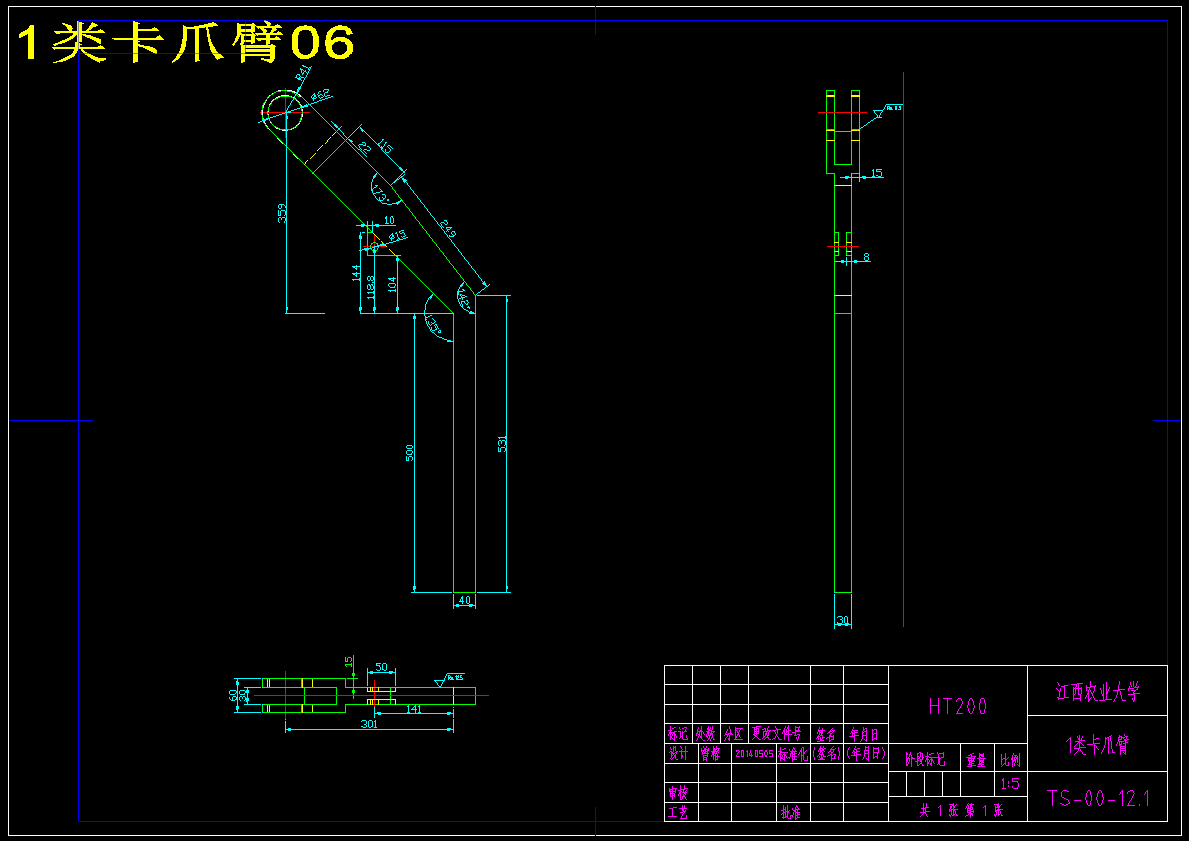Click the "分区" column header
Viewport: 1189px width, 841px height.
pos(733,733)
